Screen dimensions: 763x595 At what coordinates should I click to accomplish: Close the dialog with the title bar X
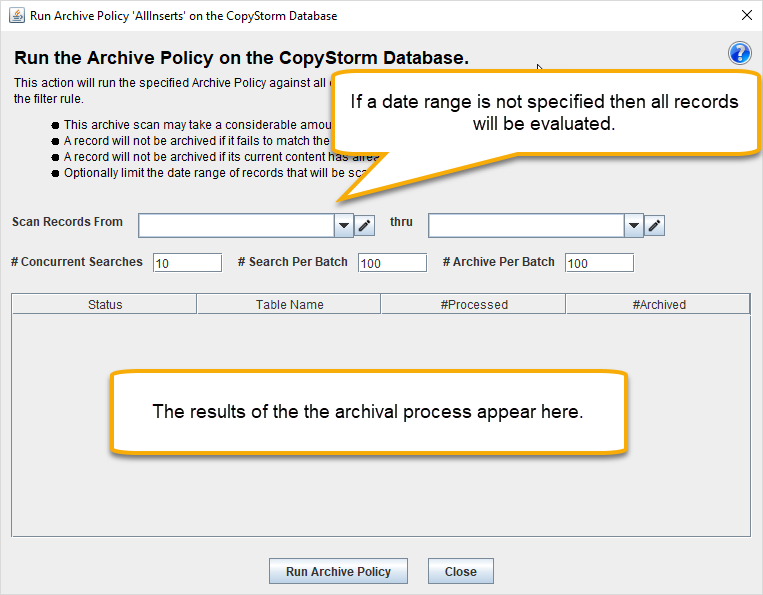pyautogui.click(x=747, y=16)
